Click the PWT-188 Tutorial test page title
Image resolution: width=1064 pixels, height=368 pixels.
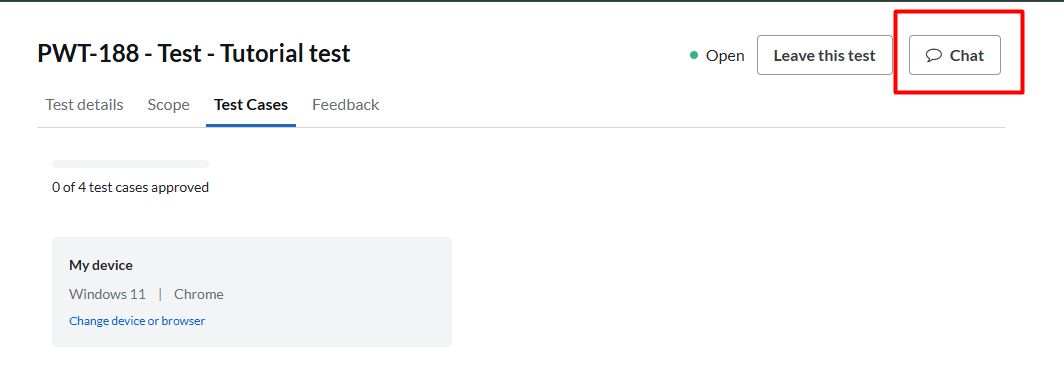(193, 53)
